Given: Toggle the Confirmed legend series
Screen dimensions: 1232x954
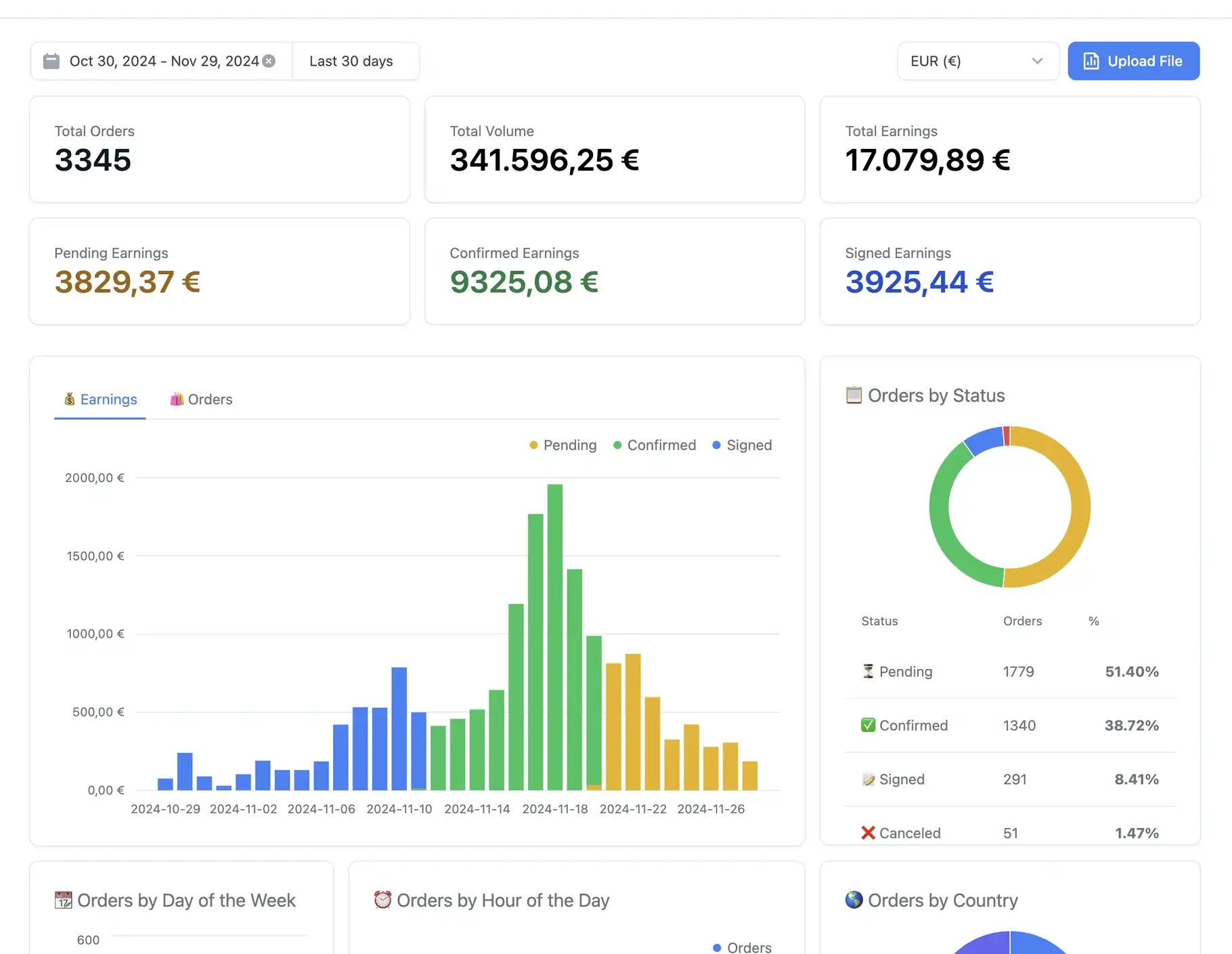Looking at the screenshot, I should [655, 445].
